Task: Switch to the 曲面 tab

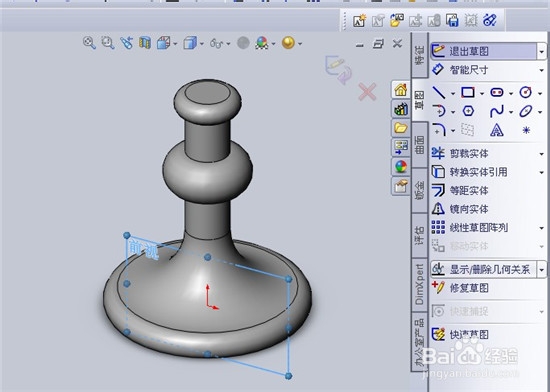Action: (x=420, y=145)
